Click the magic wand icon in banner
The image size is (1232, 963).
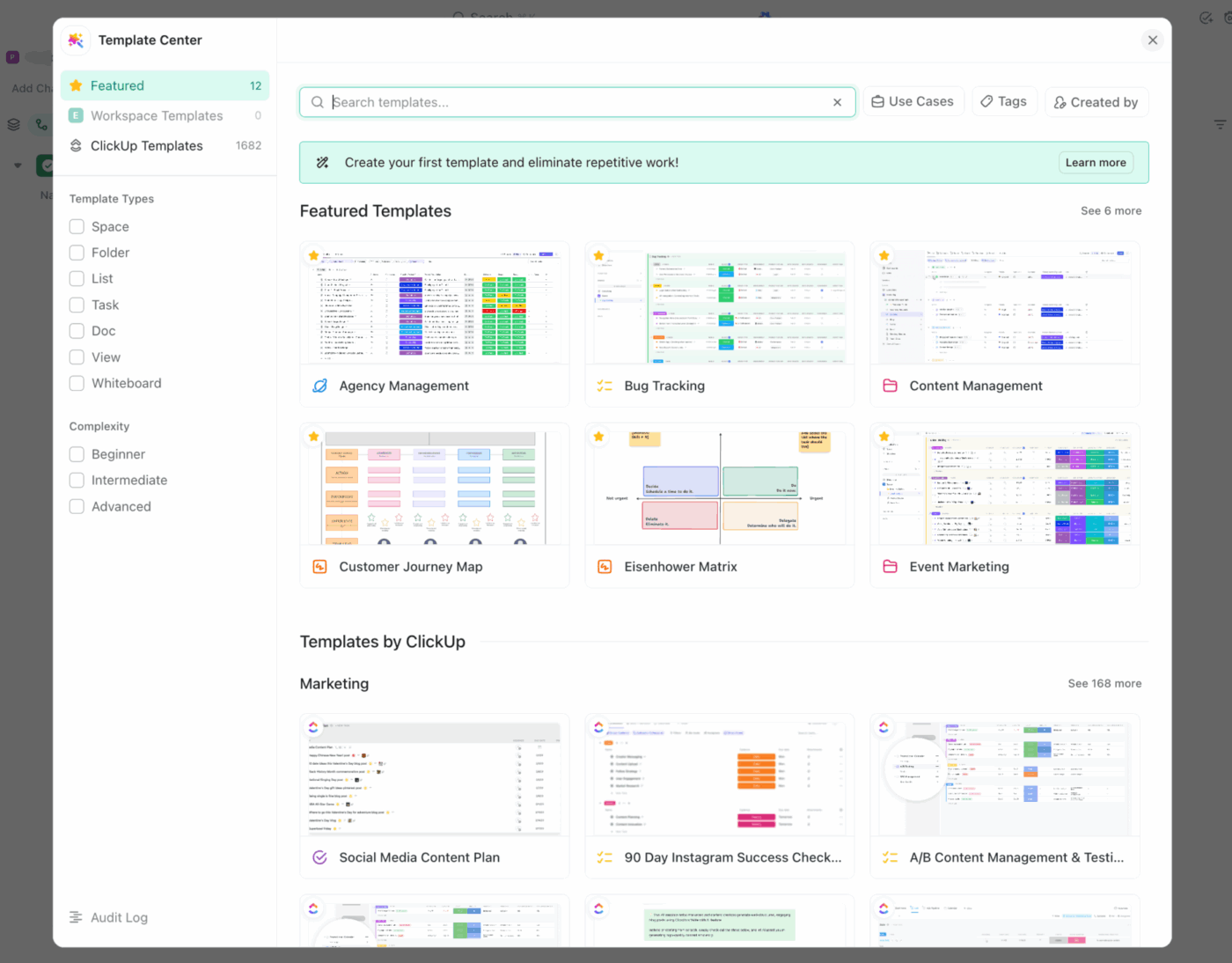[x=323, y=163]
